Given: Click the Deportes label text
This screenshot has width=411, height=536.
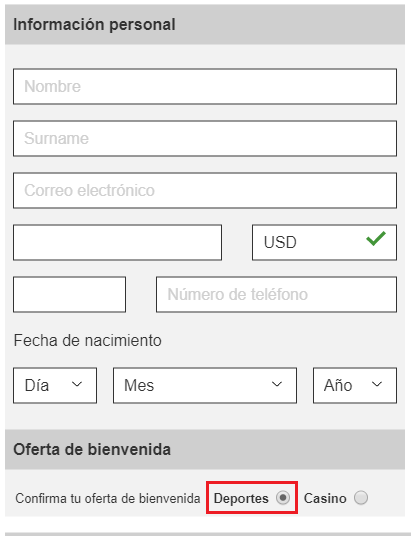Looking at the screenshot, I should tap(241, 498).
